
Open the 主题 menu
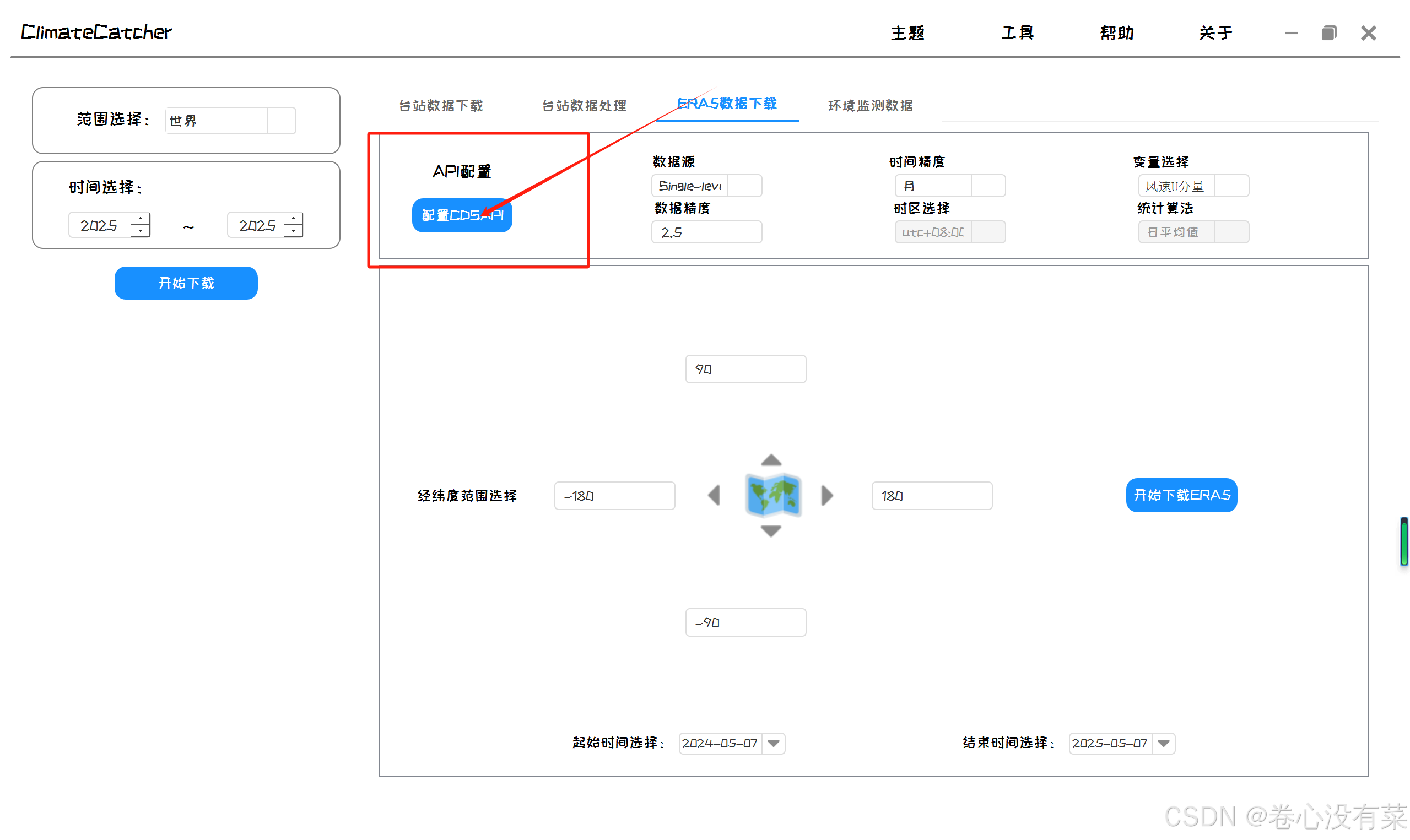(x=907, y=33)
